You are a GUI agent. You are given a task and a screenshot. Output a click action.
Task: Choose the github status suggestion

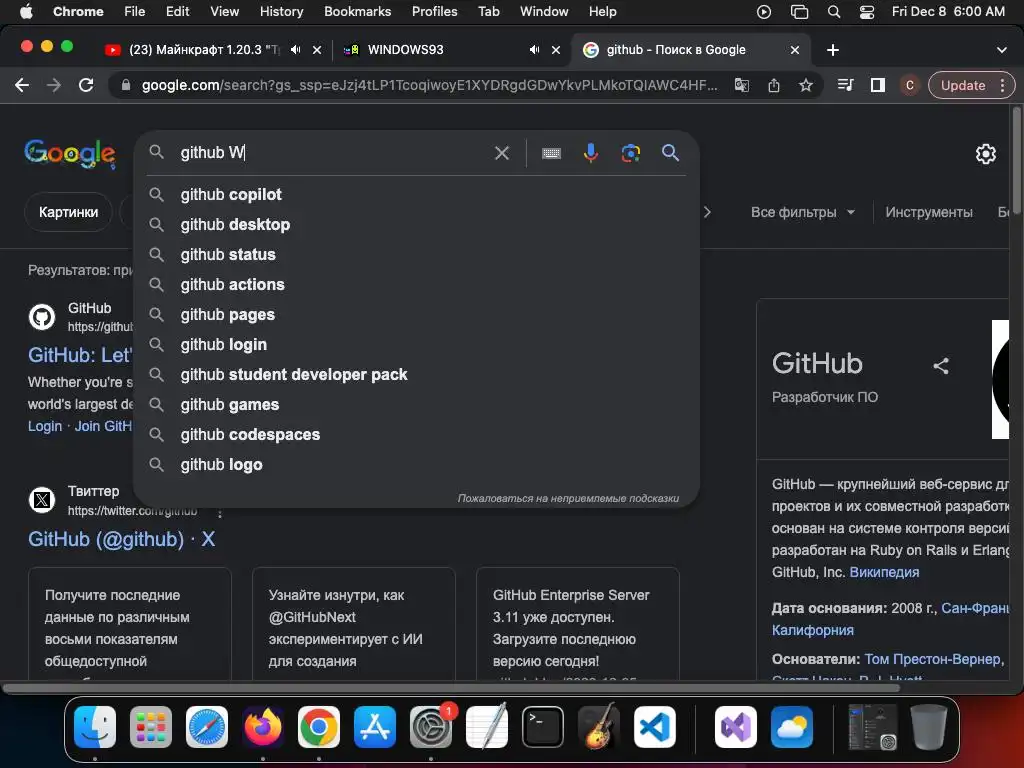416,255
